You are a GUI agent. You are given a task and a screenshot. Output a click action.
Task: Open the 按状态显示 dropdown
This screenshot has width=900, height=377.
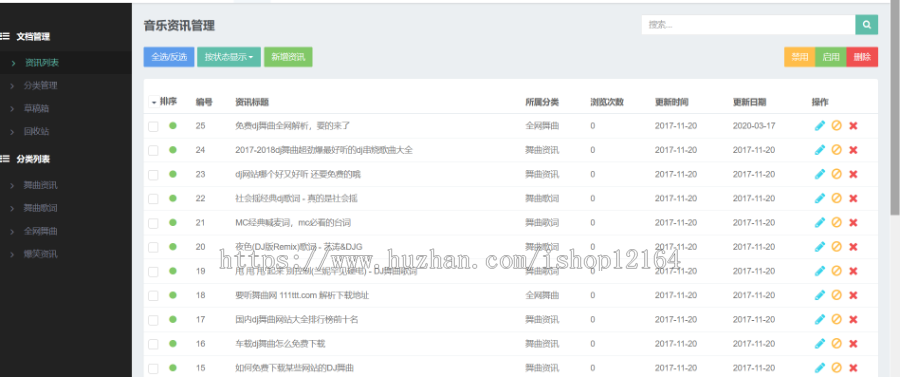(x=228, y=57)
